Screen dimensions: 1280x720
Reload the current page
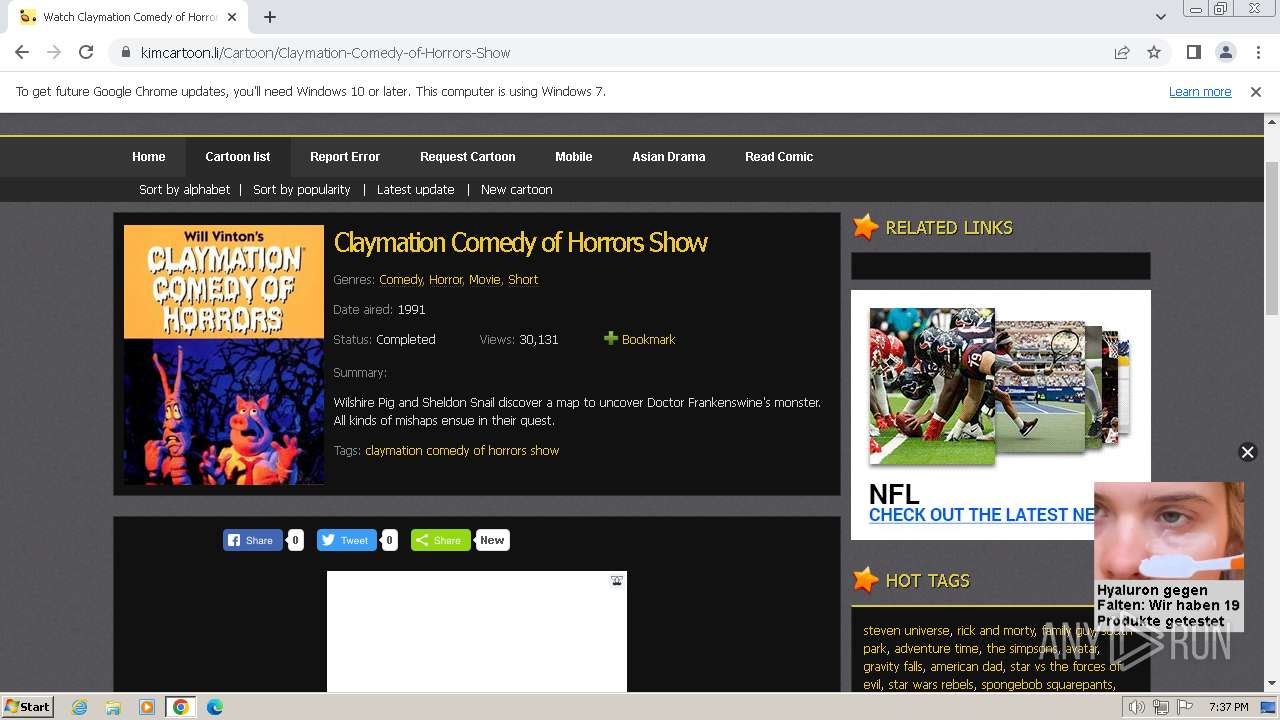[x=86, y=52]
